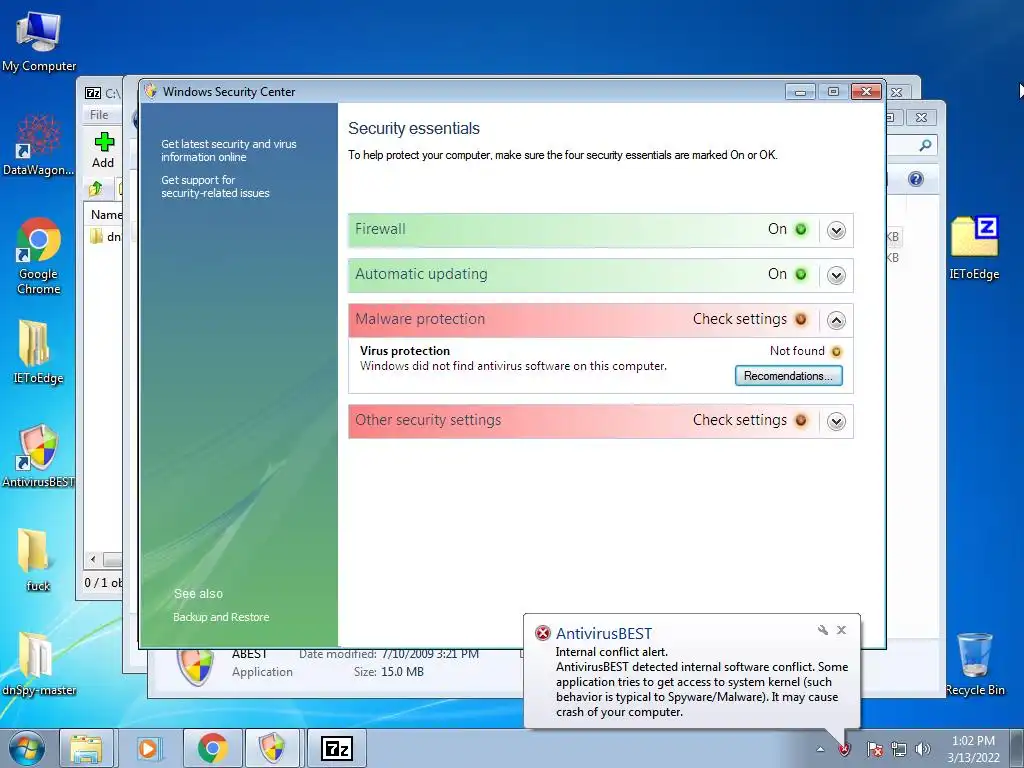Click wrench options icon in AntivirusBEST balloon
Viewport: 1024px width, 768px height.
[x=823, y=630]
